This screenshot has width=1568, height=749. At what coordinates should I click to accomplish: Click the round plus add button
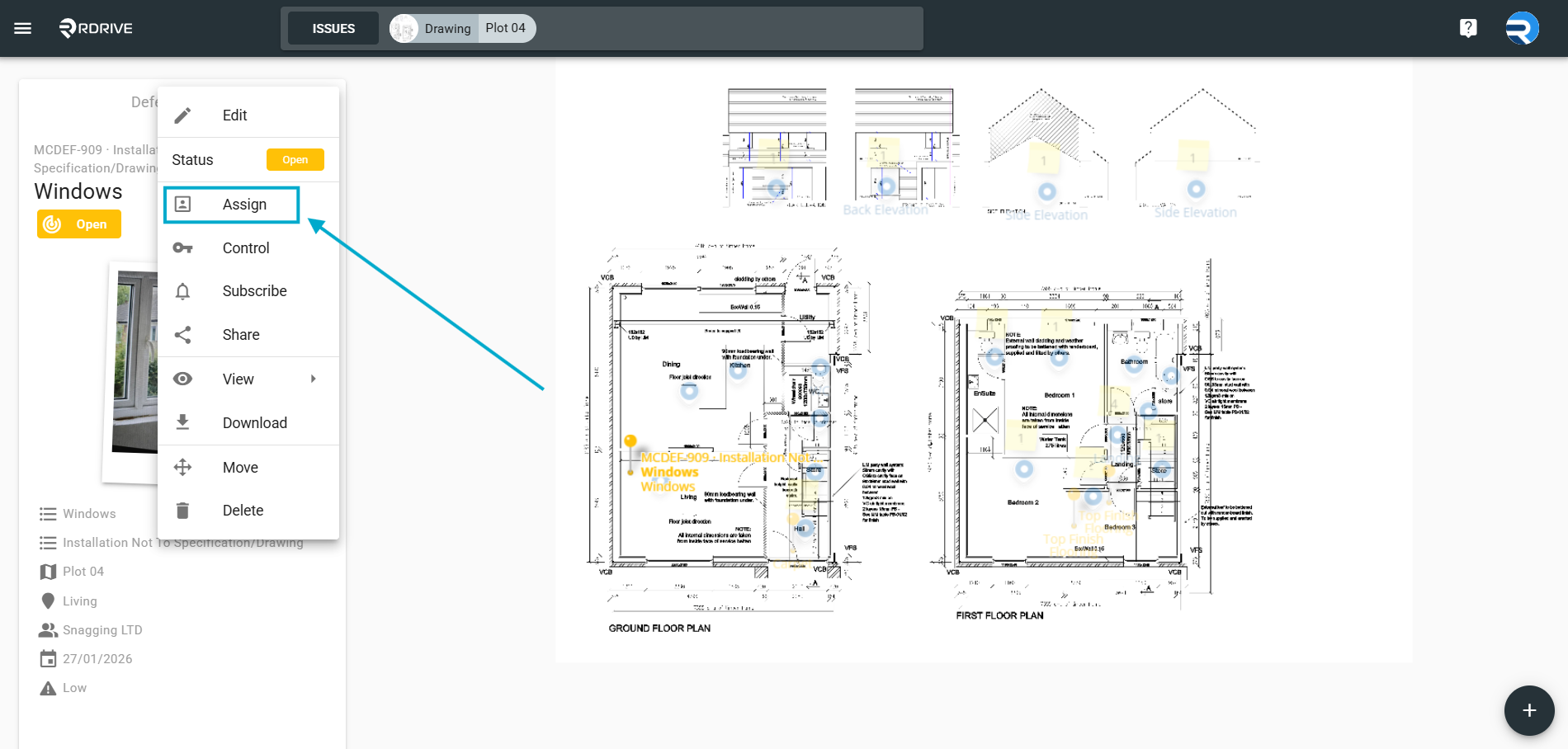pos(1529,710)
